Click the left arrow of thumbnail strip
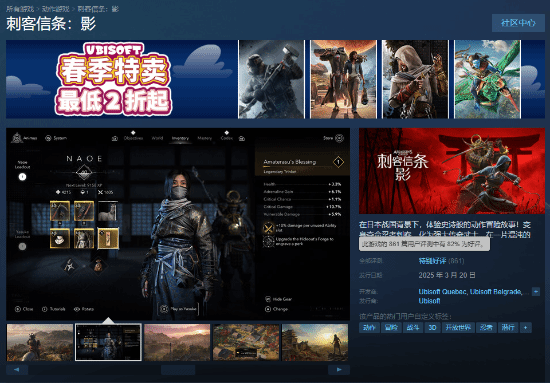550x383 pixels. pyautogui.click(x=16, y=369)
